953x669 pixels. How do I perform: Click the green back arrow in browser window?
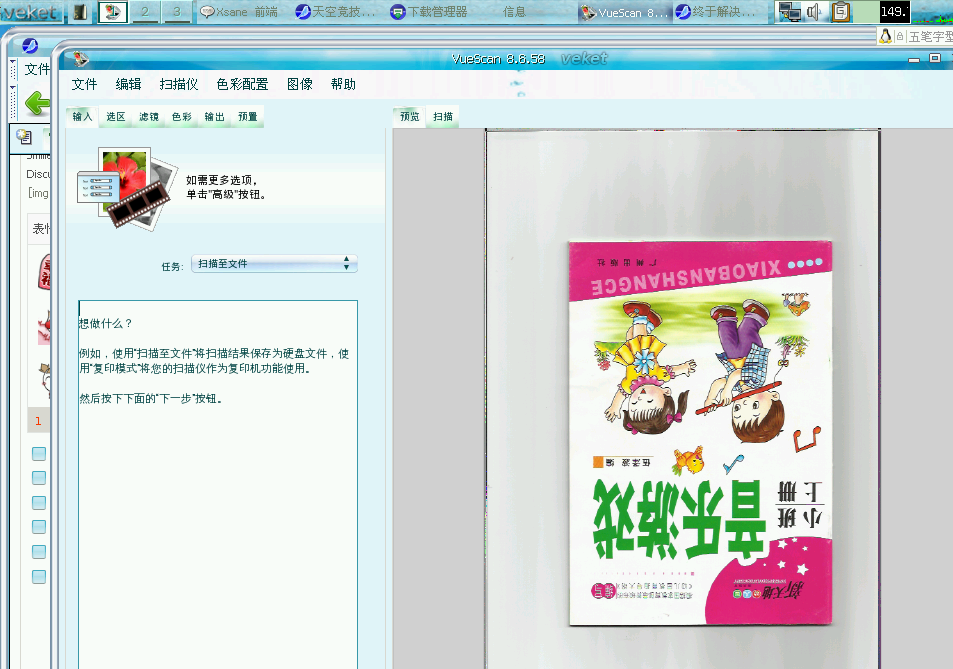pos(36,103)
